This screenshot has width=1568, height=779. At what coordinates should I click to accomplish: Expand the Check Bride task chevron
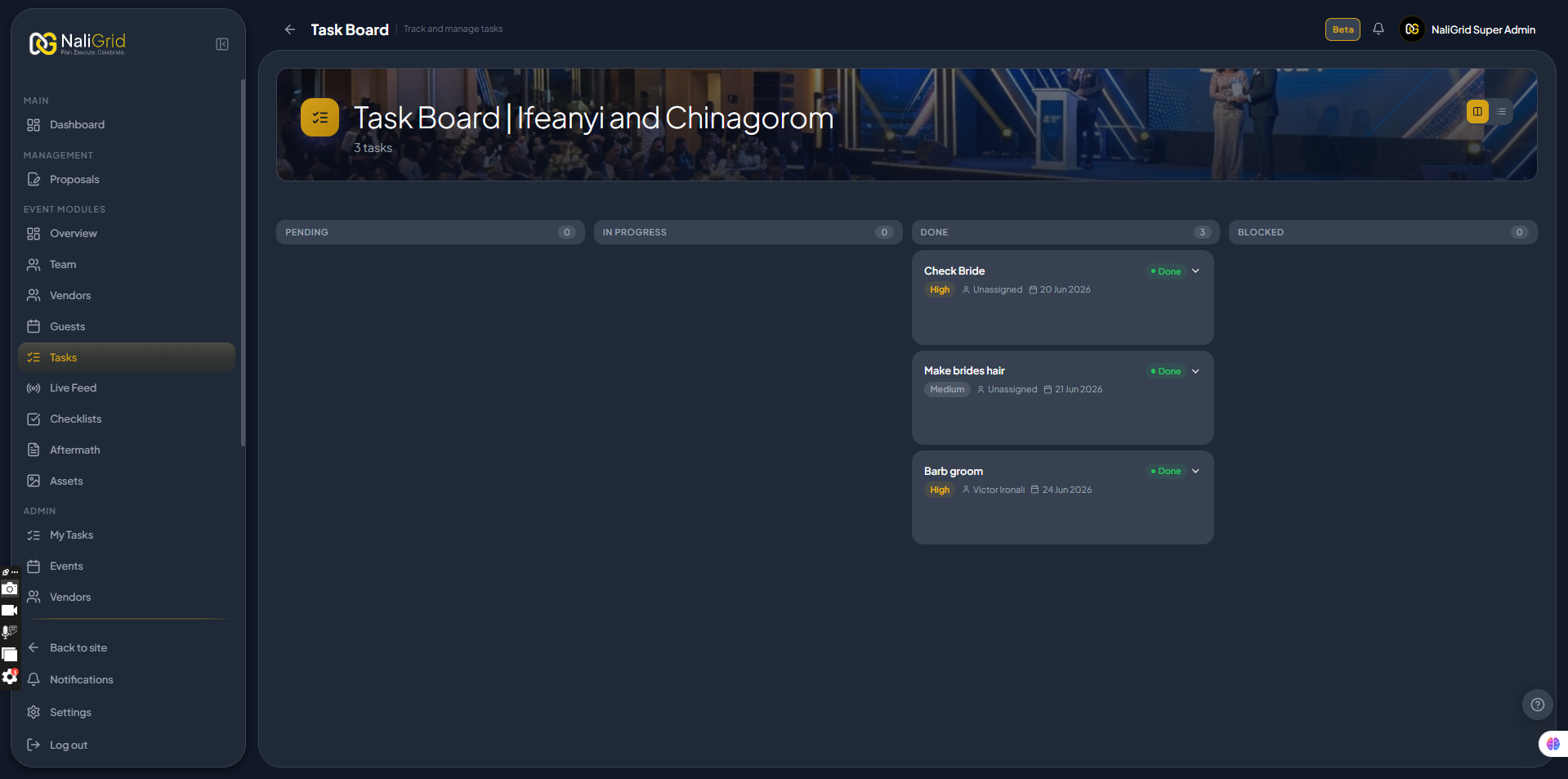(1195, 271)
